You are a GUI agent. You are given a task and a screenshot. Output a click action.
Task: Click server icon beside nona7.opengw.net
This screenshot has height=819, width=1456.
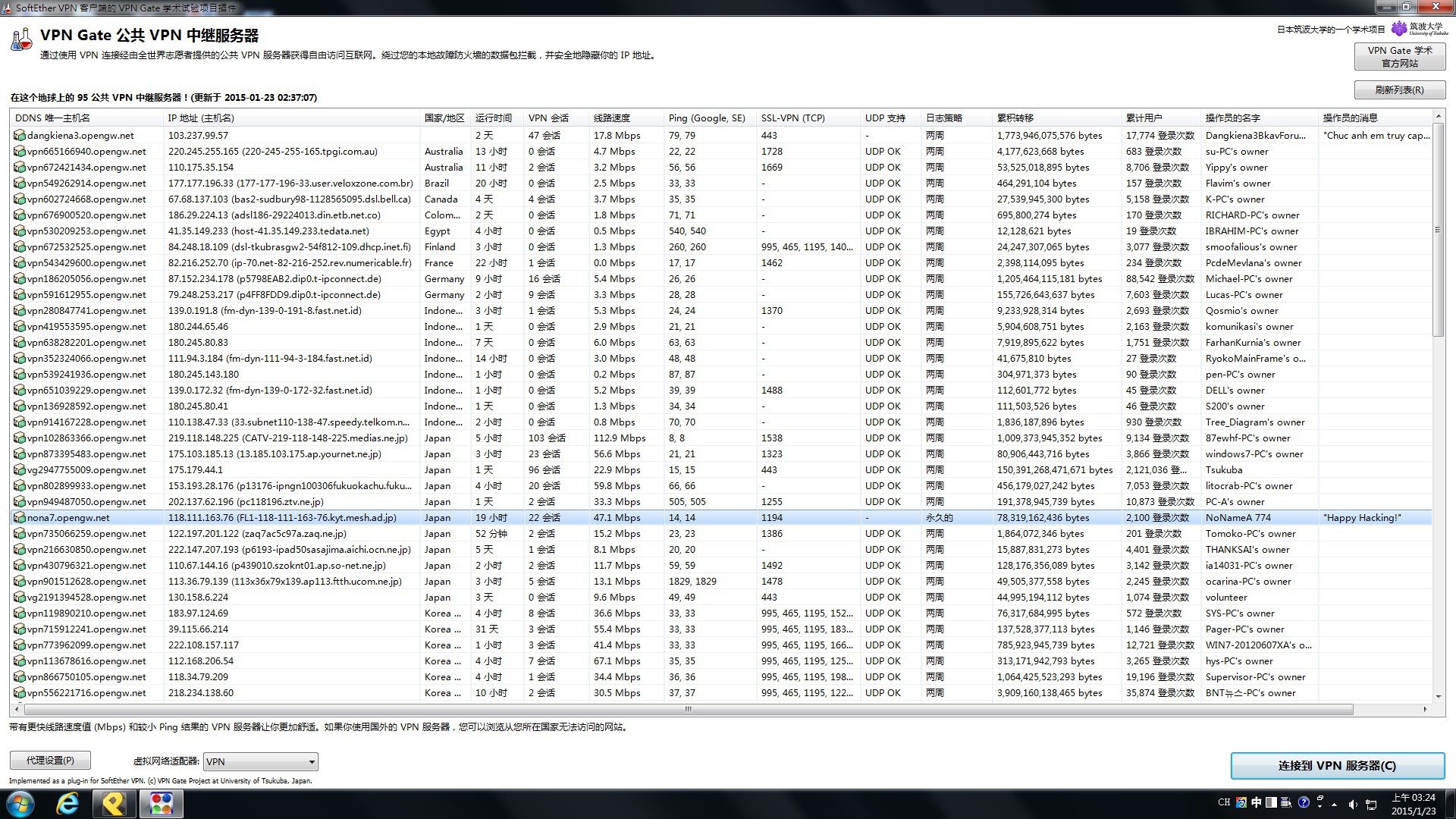coord(20,518)
